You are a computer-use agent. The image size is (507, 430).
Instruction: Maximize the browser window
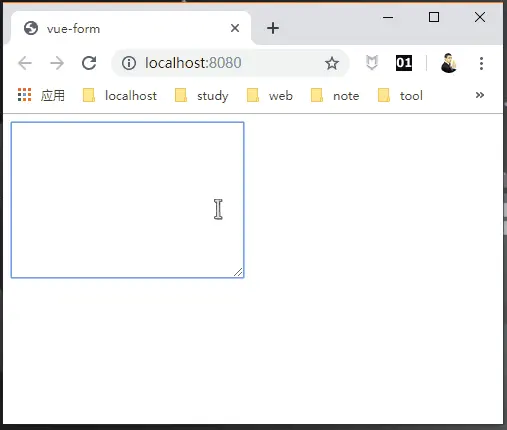coord(434,17)
